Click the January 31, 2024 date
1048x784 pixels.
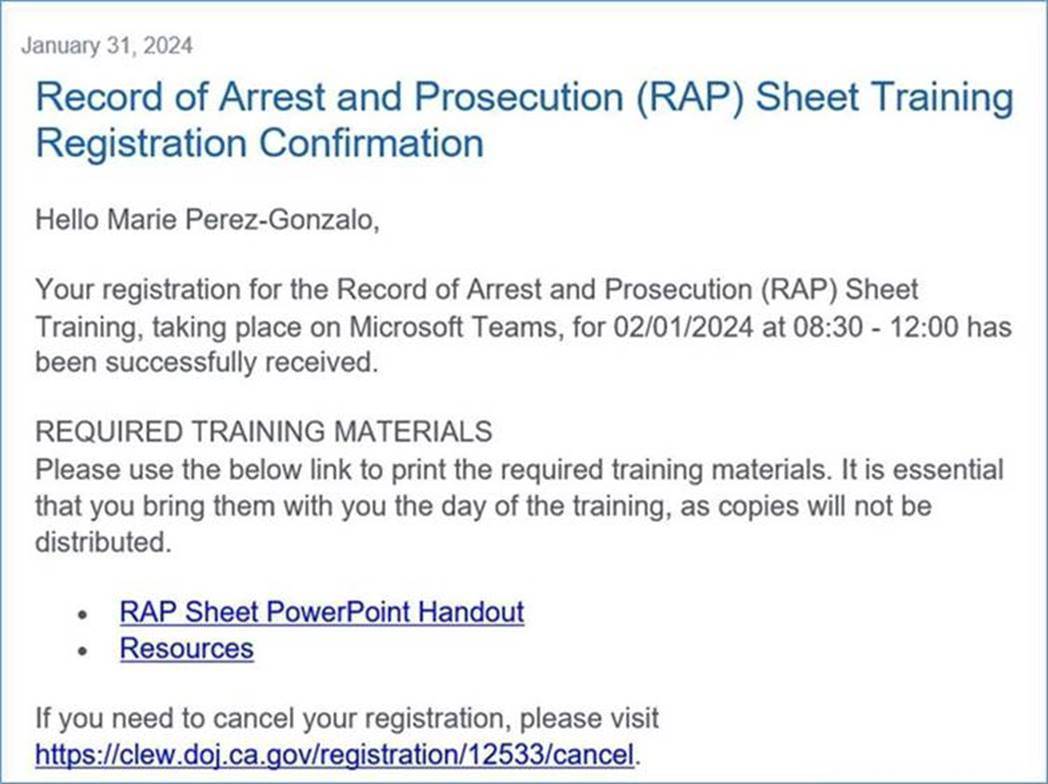click(106, 46)
